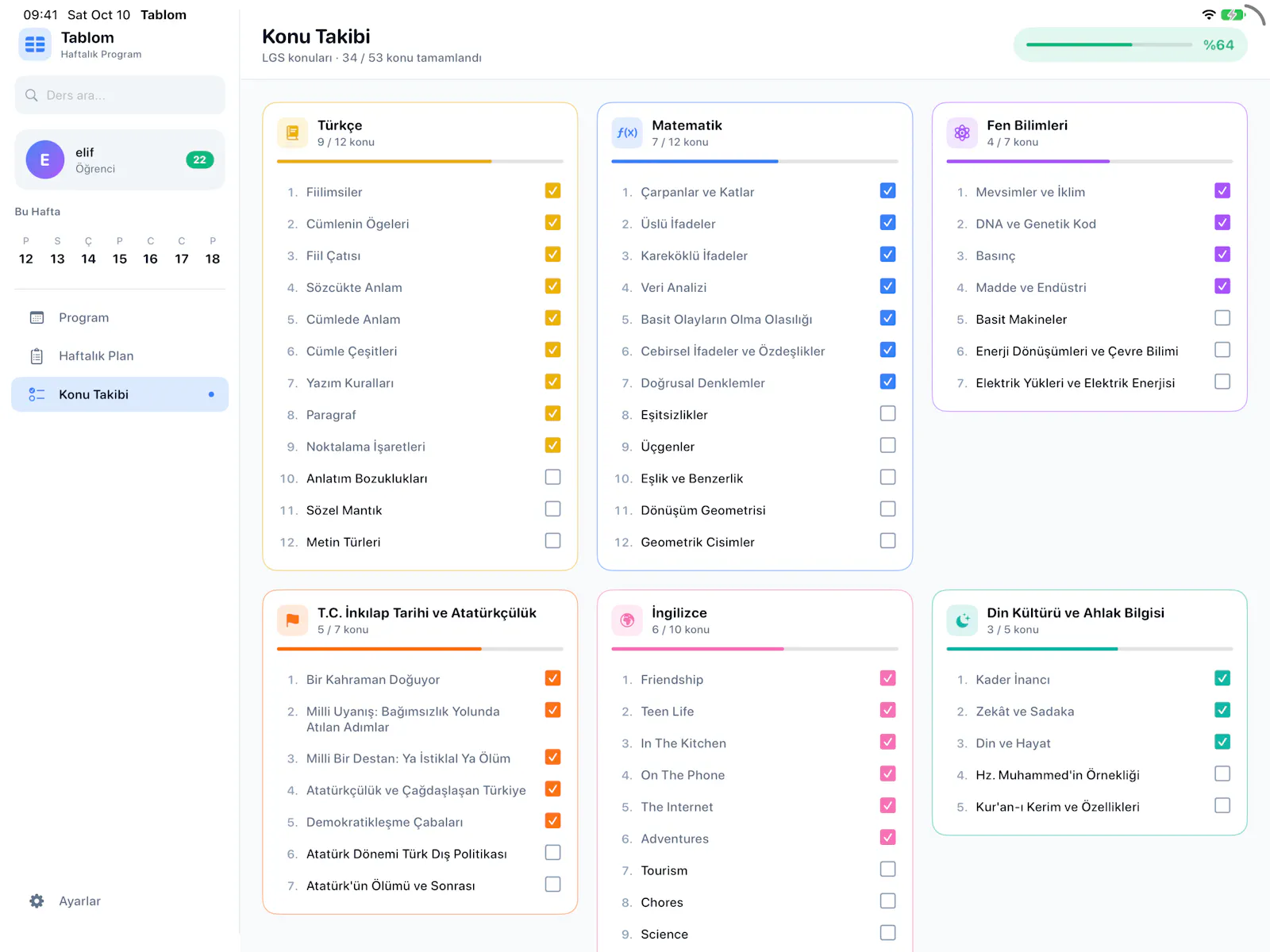
Task: Click the Teen Life topic text
Action: (668, 712)
